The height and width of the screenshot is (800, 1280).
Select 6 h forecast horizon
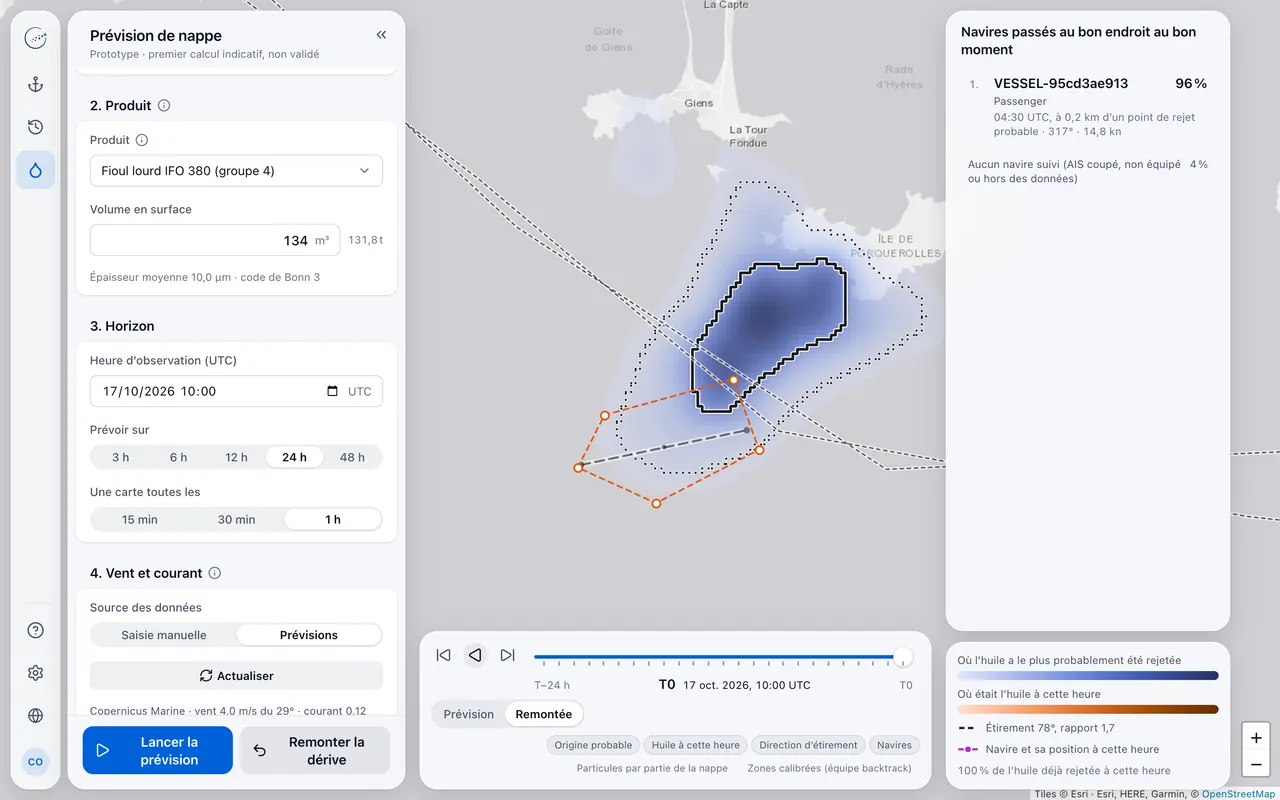178,457
